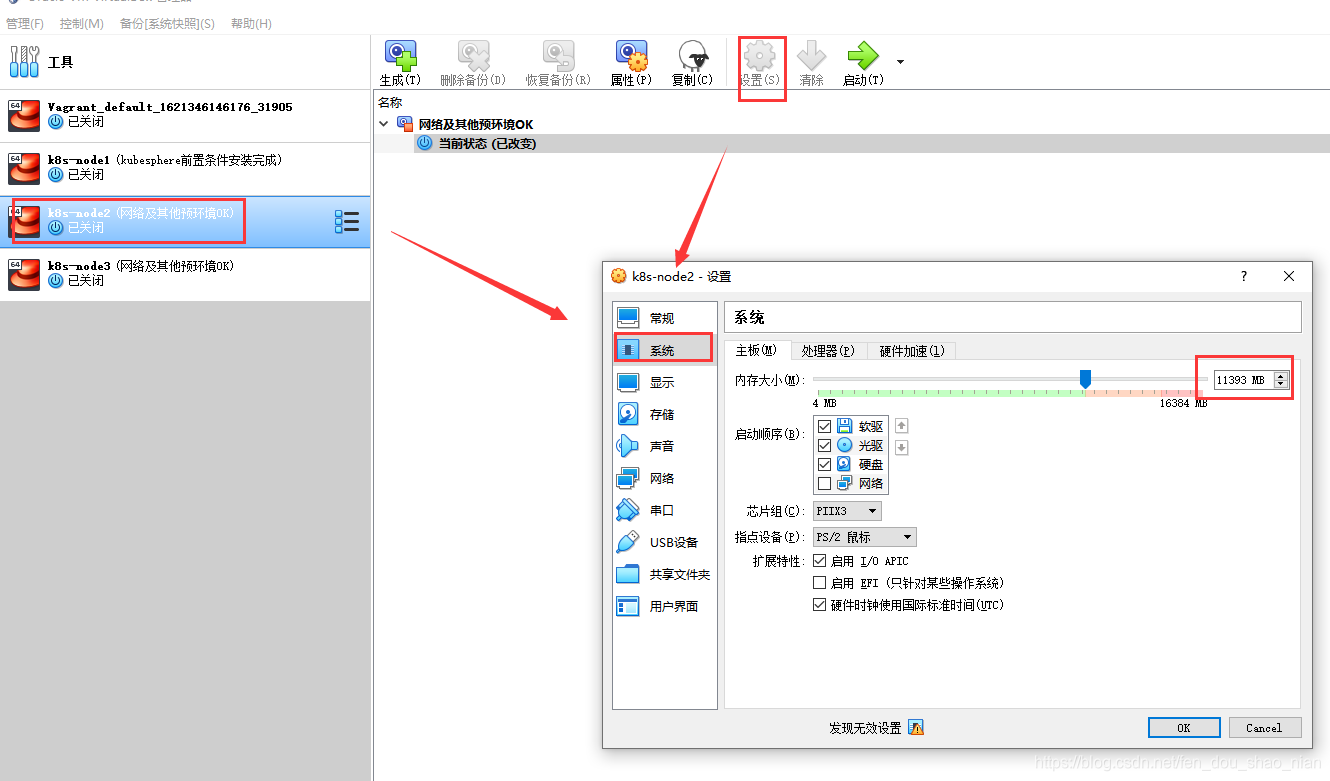Select the Tools (工具) entry in the sidebar

[185, 62]
